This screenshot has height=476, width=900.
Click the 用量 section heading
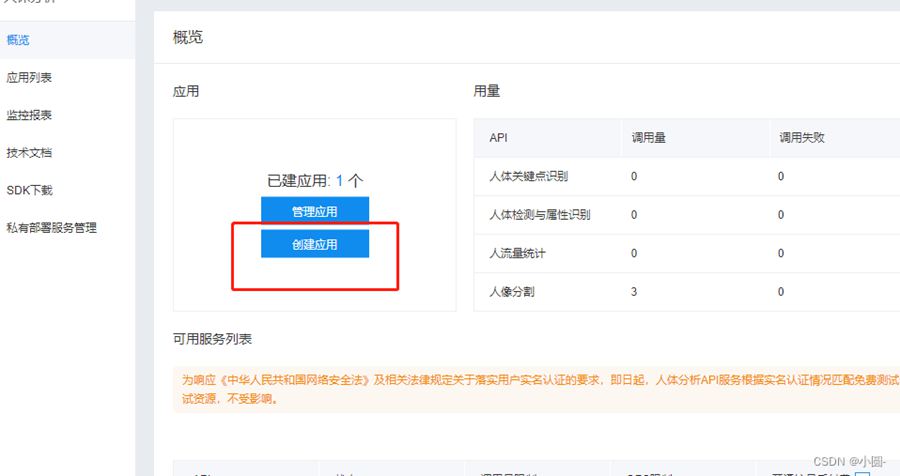coord(486,91)
